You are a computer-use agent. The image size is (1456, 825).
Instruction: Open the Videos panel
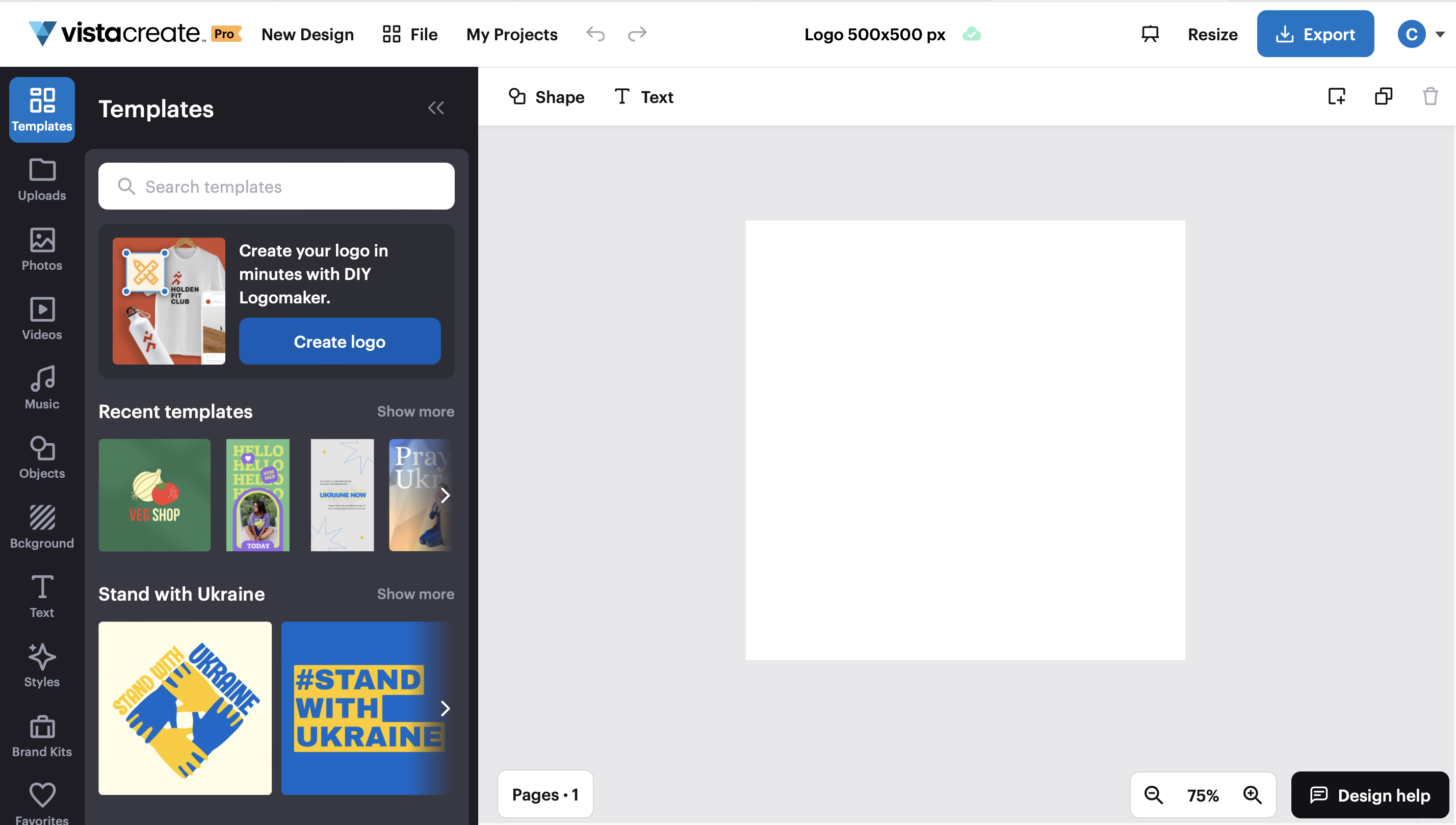pos(42,319)
